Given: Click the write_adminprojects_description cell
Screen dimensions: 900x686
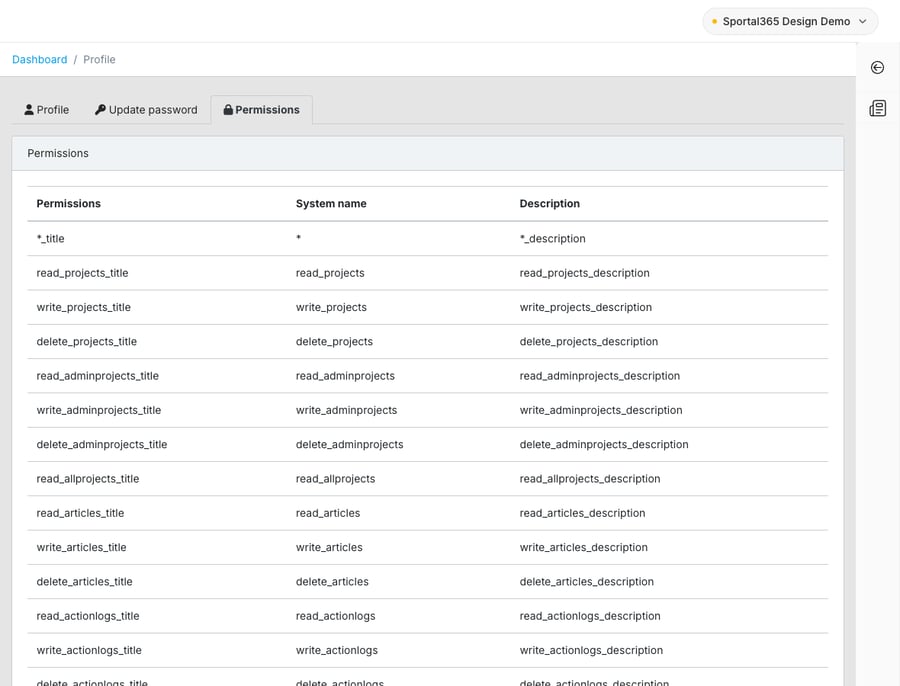Looking at the screenshot, I should [669, 410].
